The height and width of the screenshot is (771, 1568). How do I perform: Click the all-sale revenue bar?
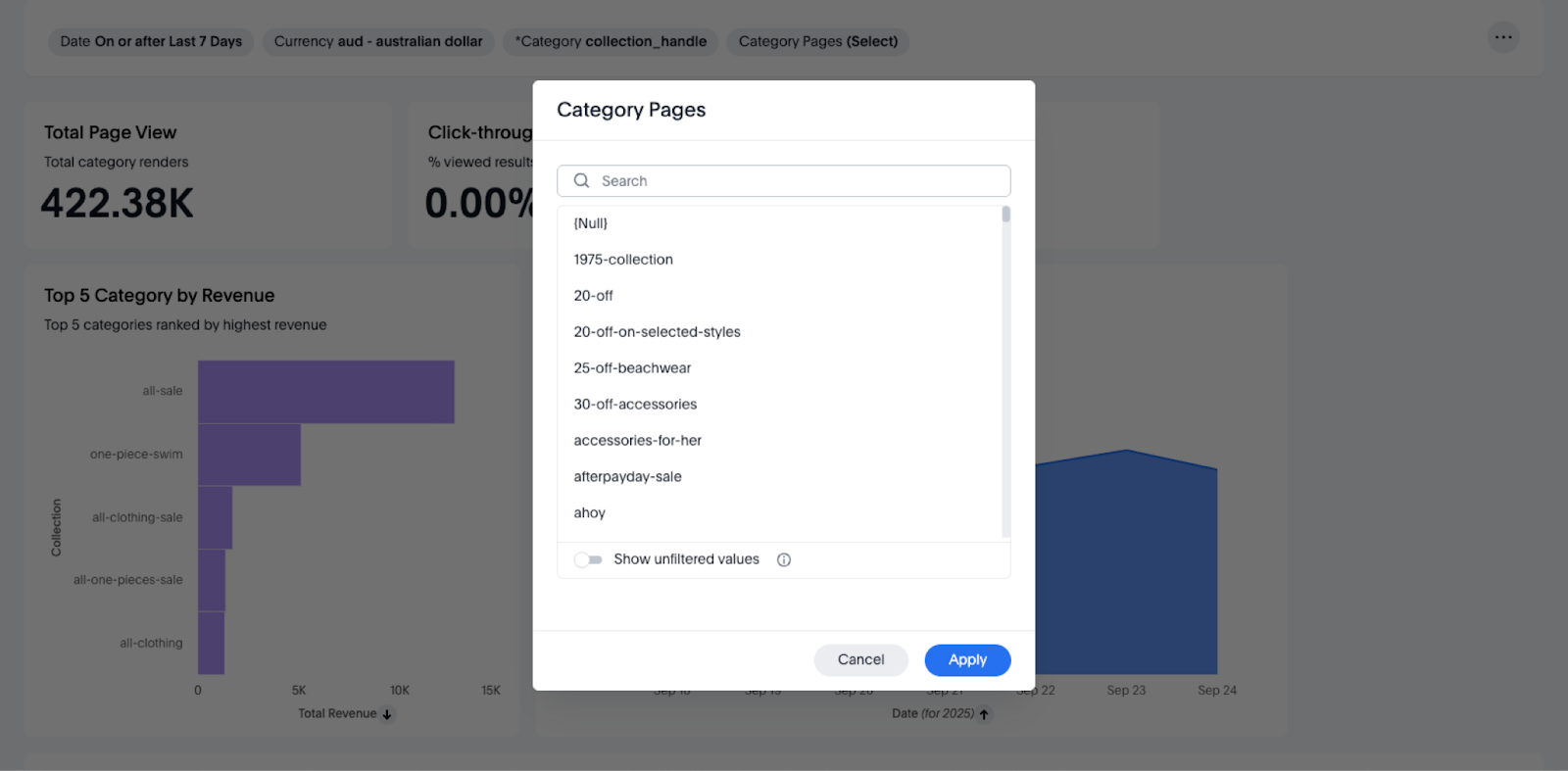[x=325, y=392]
